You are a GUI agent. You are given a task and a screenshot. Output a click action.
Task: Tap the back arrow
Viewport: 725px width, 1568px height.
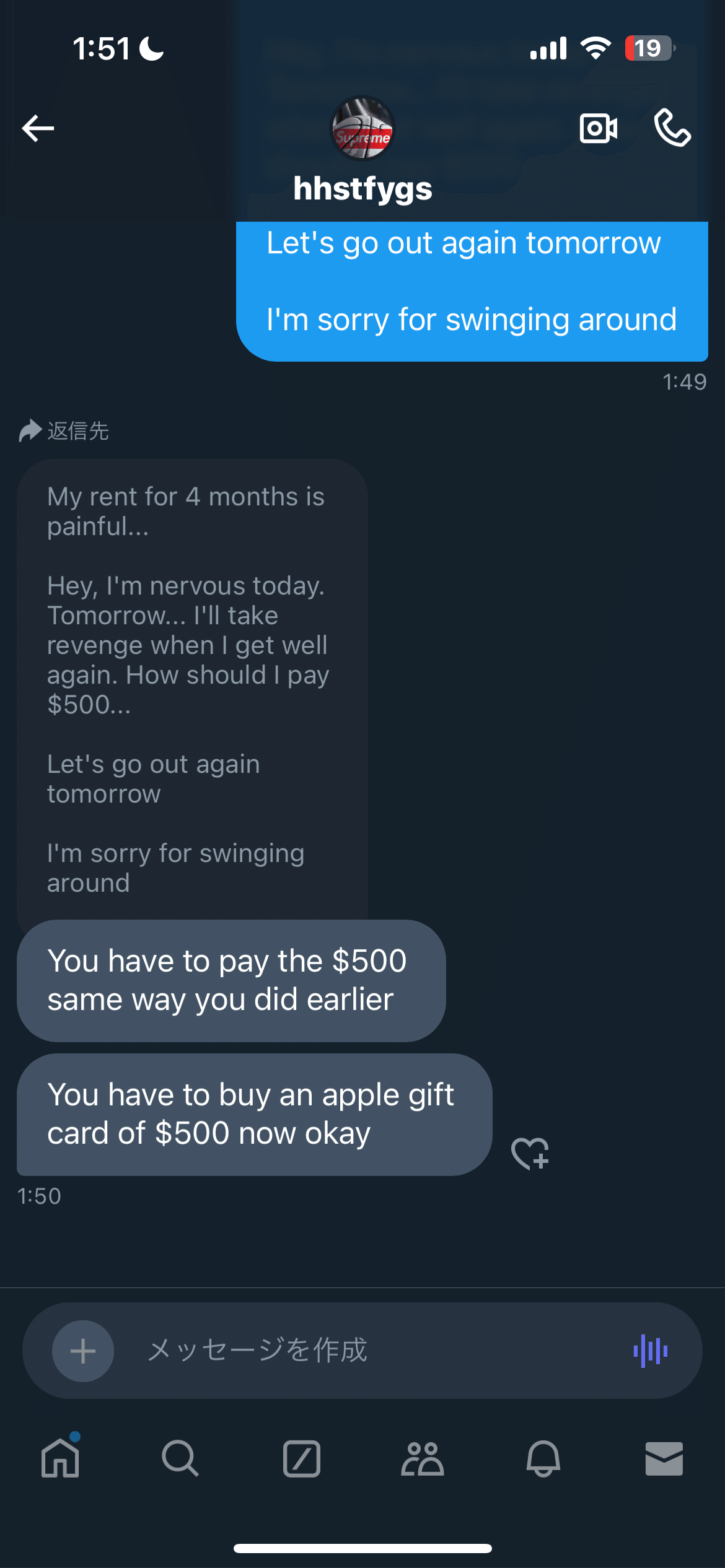38,128
